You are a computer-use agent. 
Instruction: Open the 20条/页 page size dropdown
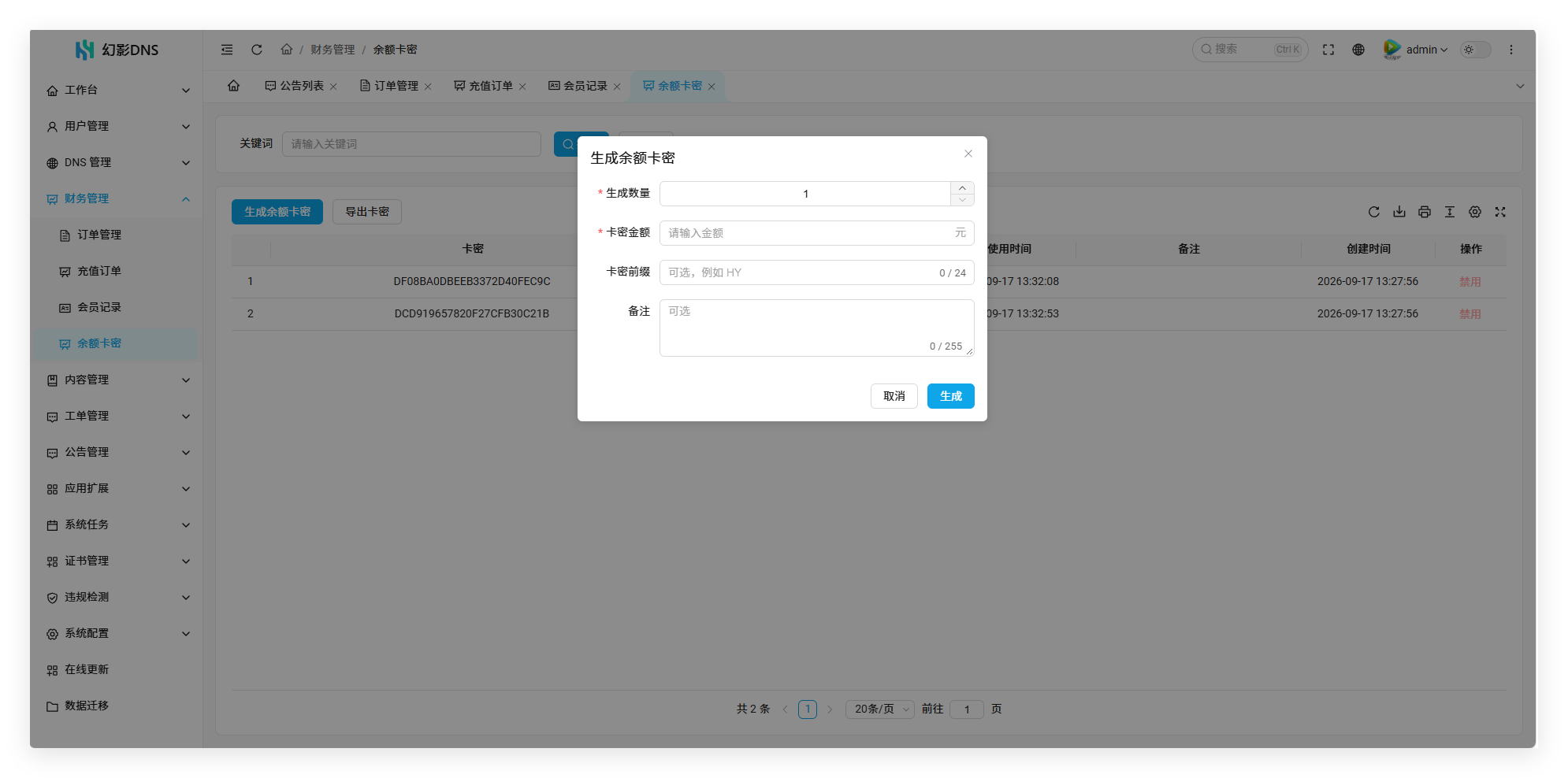880,709
